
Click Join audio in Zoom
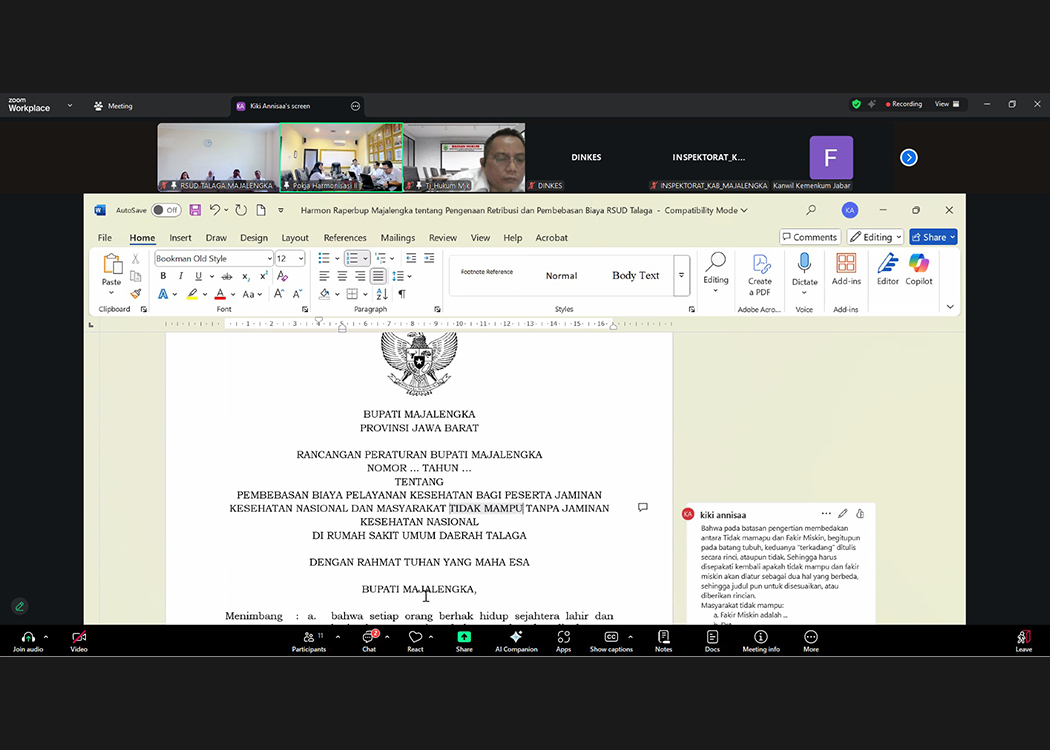pos(28,637)
